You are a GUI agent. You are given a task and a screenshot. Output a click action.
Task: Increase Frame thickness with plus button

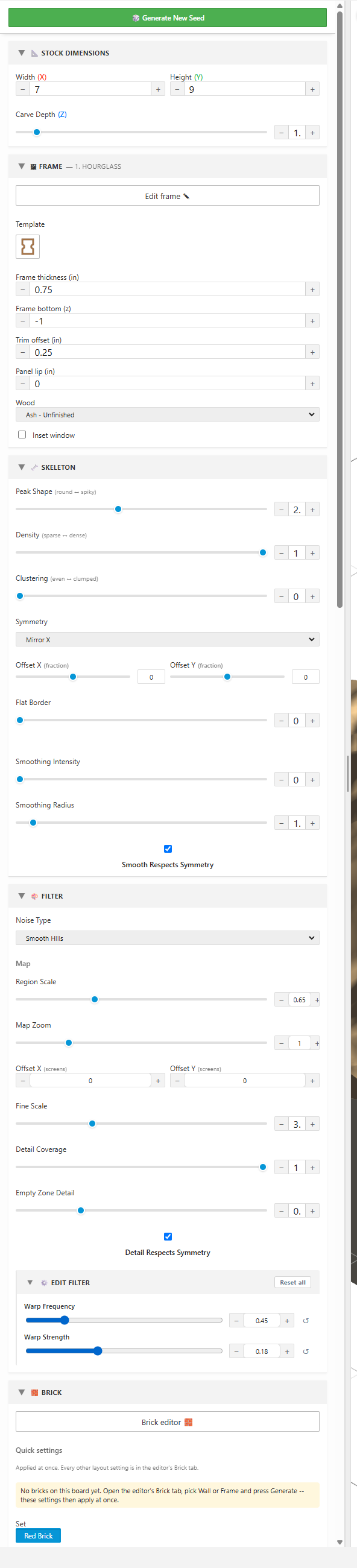tap(312, 289)
